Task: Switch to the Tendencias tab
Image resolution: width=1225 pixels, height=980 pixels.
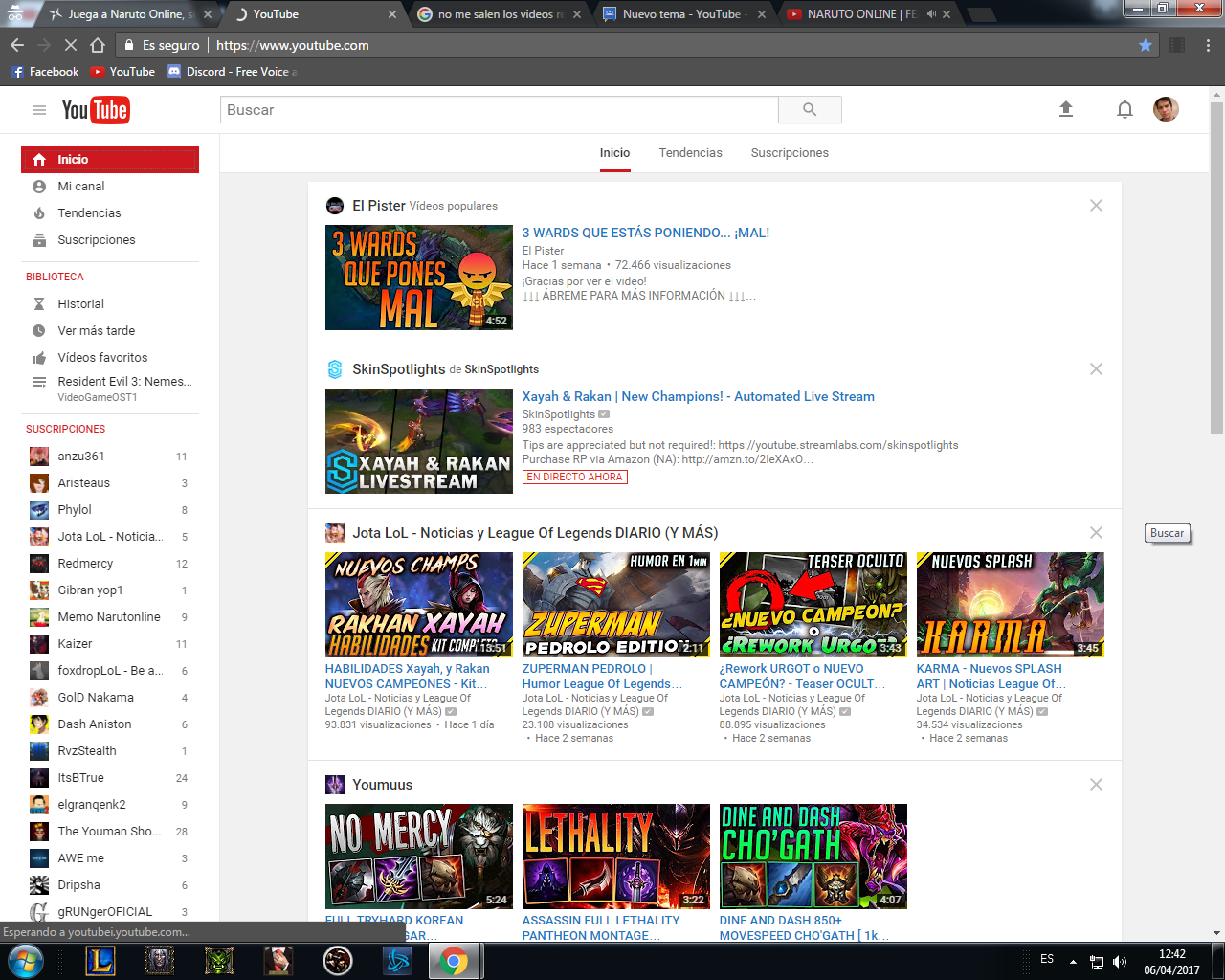Action: pos(690,153)
